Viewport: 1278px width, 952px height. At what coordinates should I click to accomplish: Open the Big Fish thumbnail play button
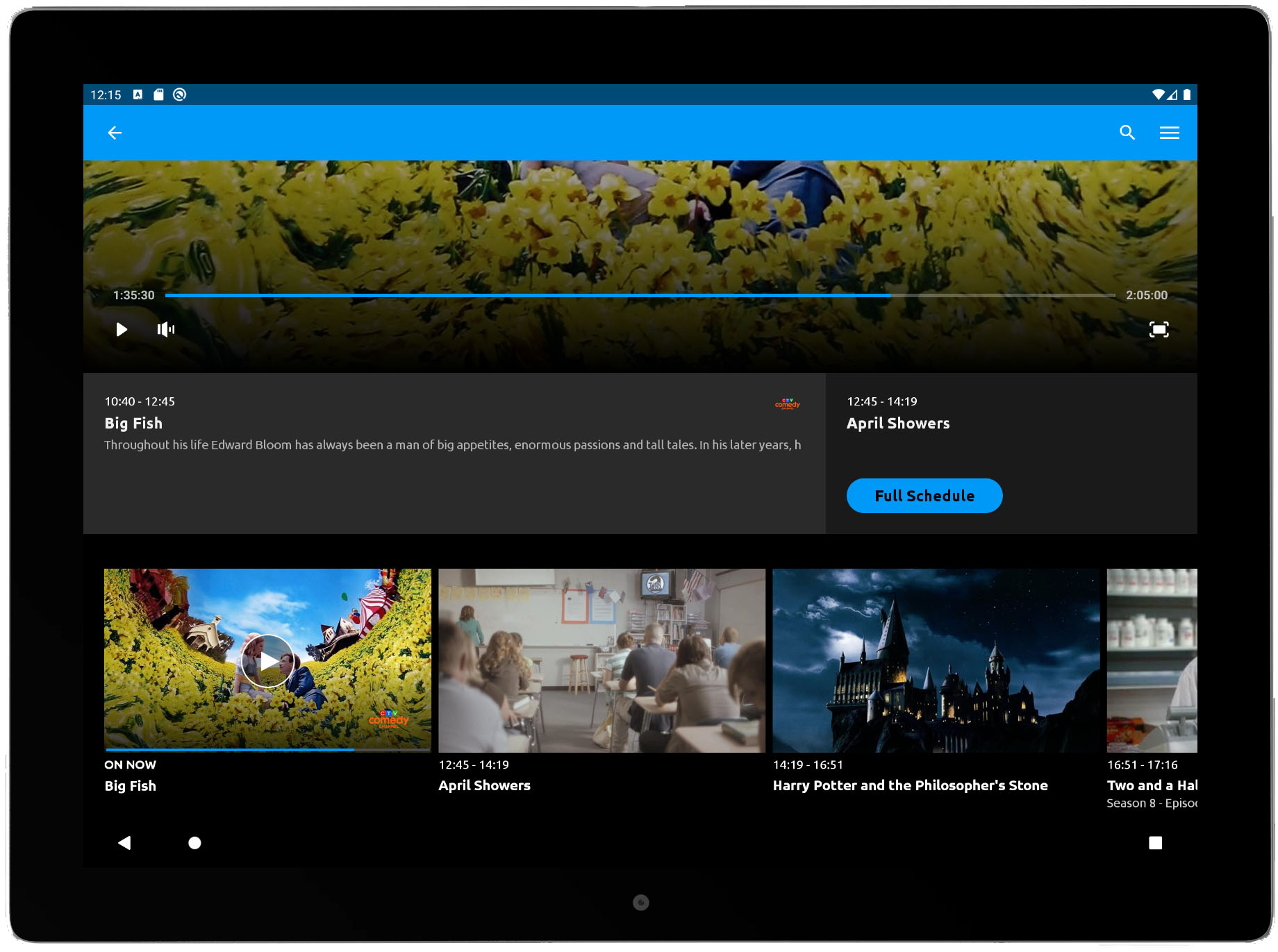click(x=268, y=661)
